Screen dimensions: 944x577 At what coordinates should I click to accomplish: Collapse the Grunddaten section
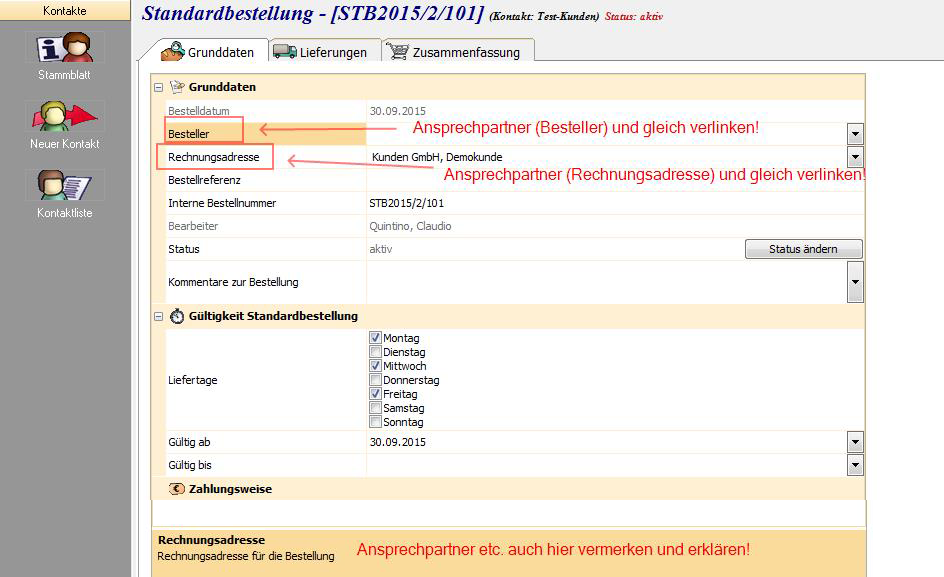pos(158,88)
